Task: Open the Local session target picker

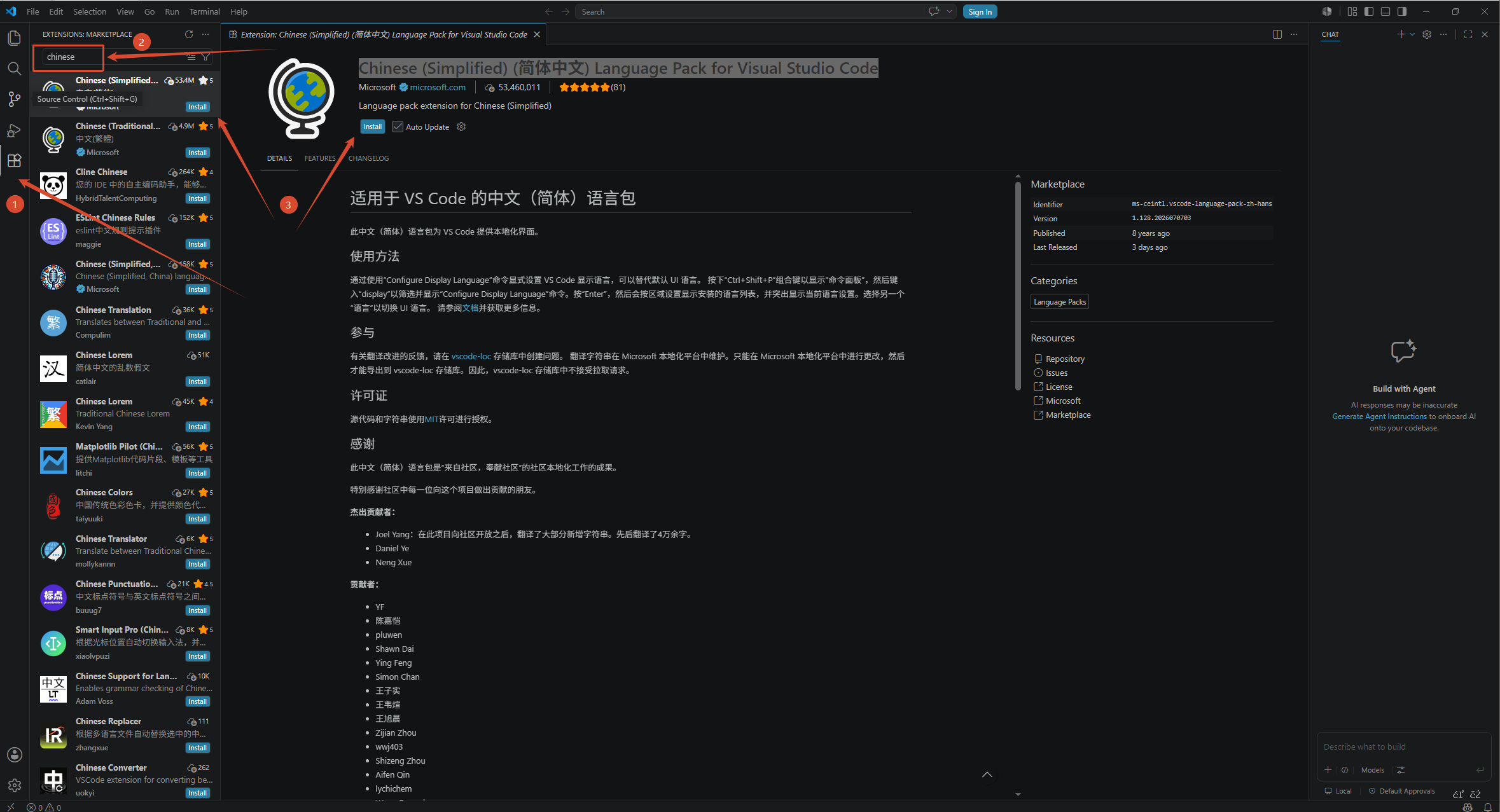Action: pos(1338,791)
